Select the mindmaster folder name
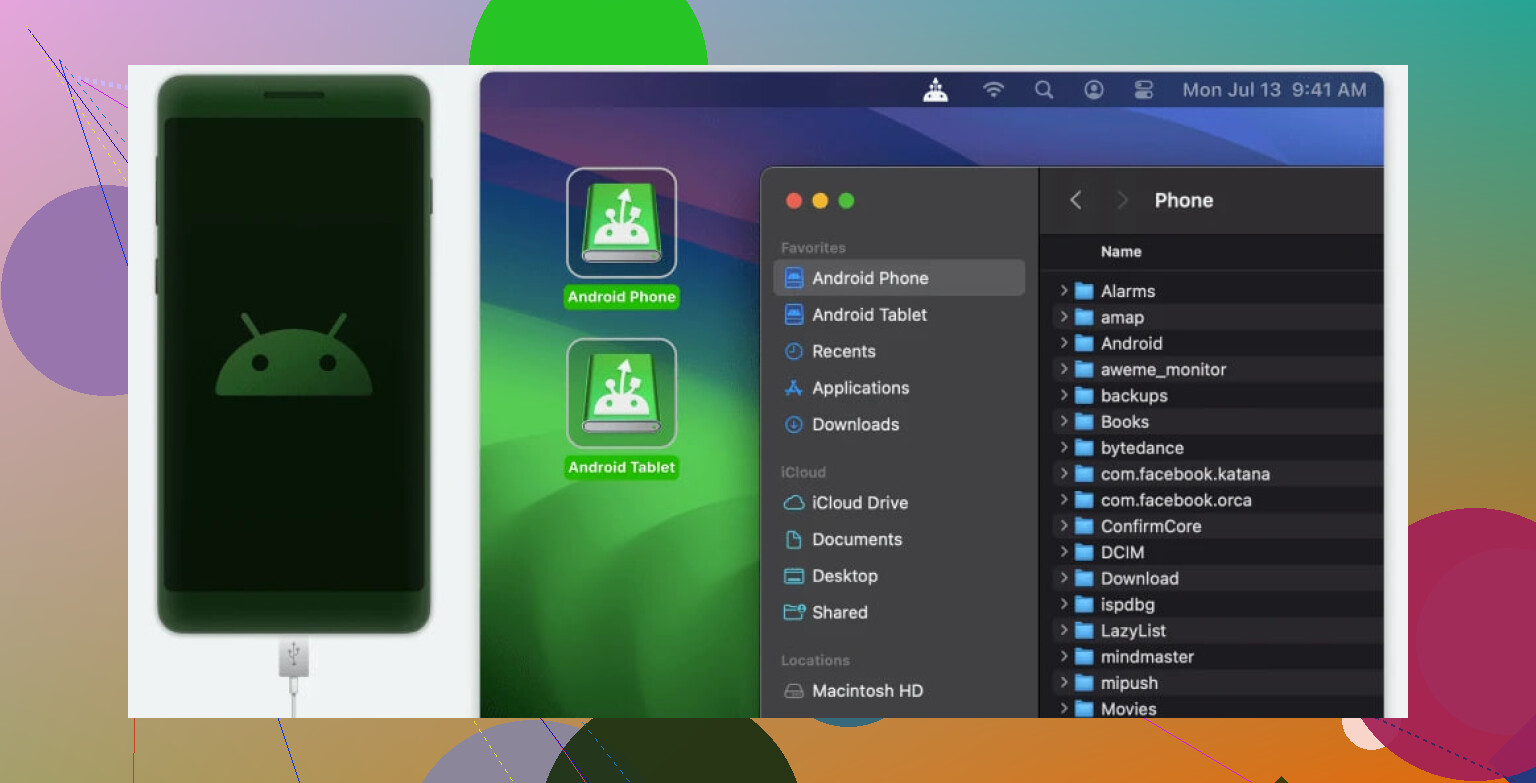This screenshot has height=783, width=1536. tap(1147, 657)
